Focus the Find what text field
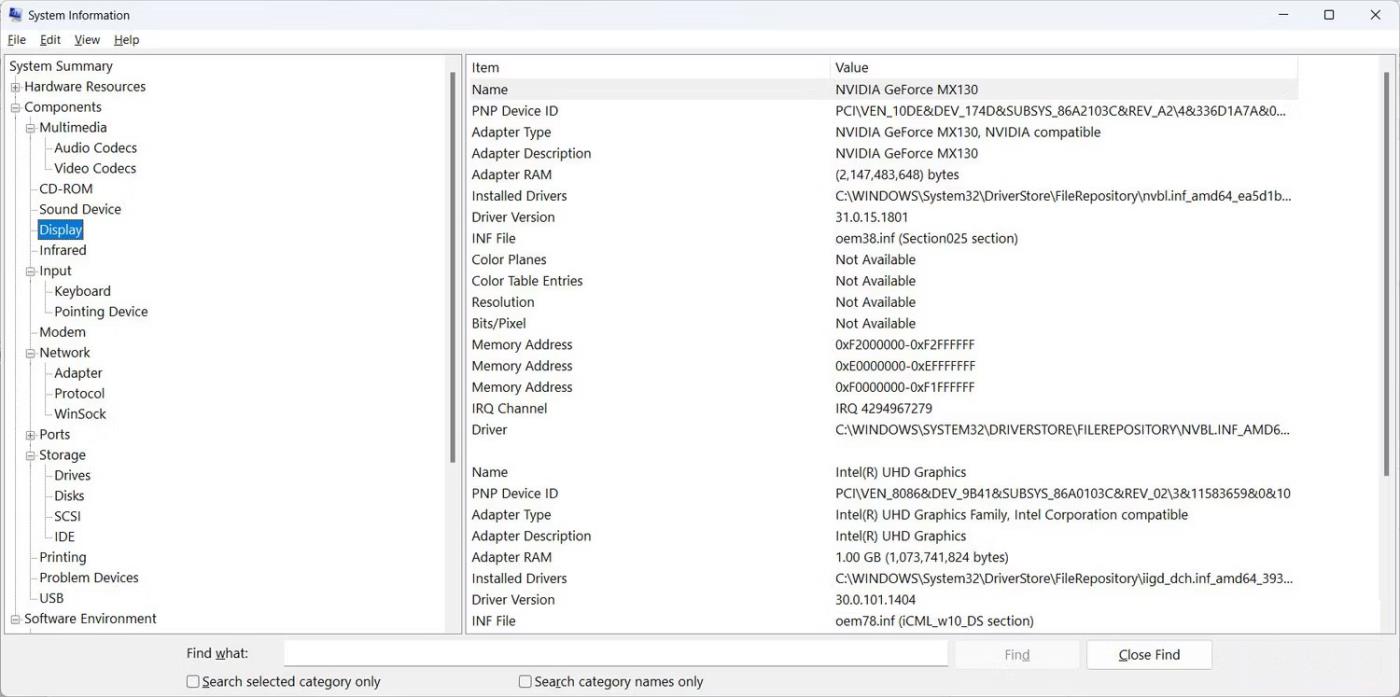 (615, 654)
